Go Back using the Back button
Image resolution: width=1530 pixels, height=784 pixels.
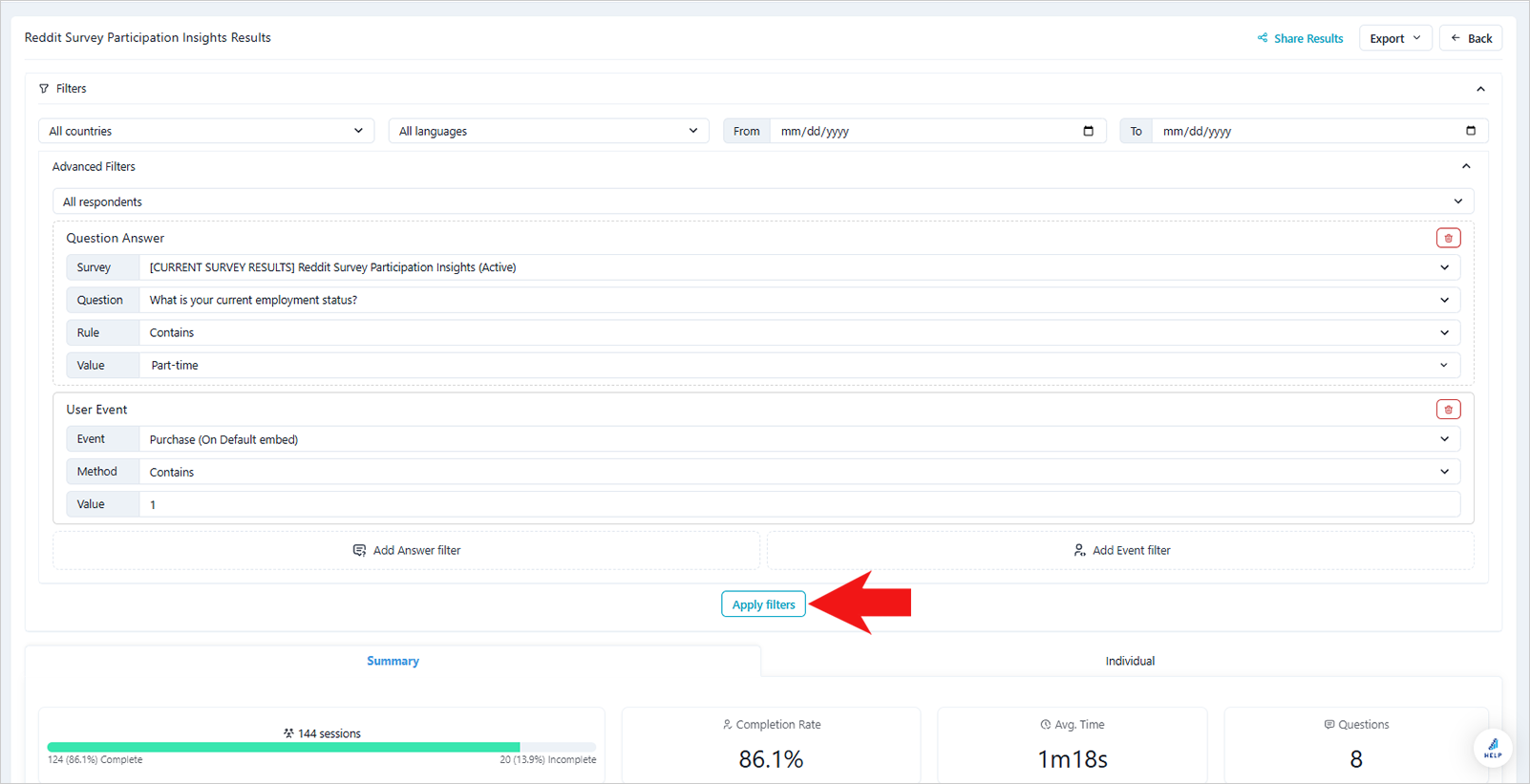click(x=1471, y=38)
